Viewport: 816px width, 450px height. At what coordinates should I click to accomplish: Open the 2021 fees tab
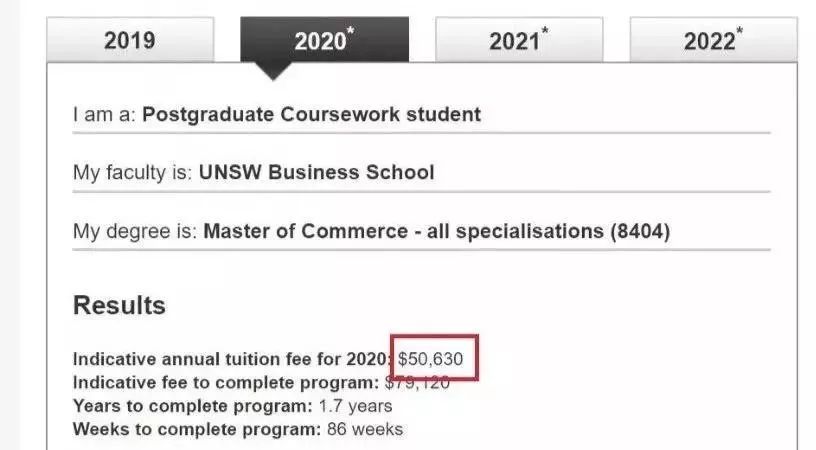pos(518,41)
